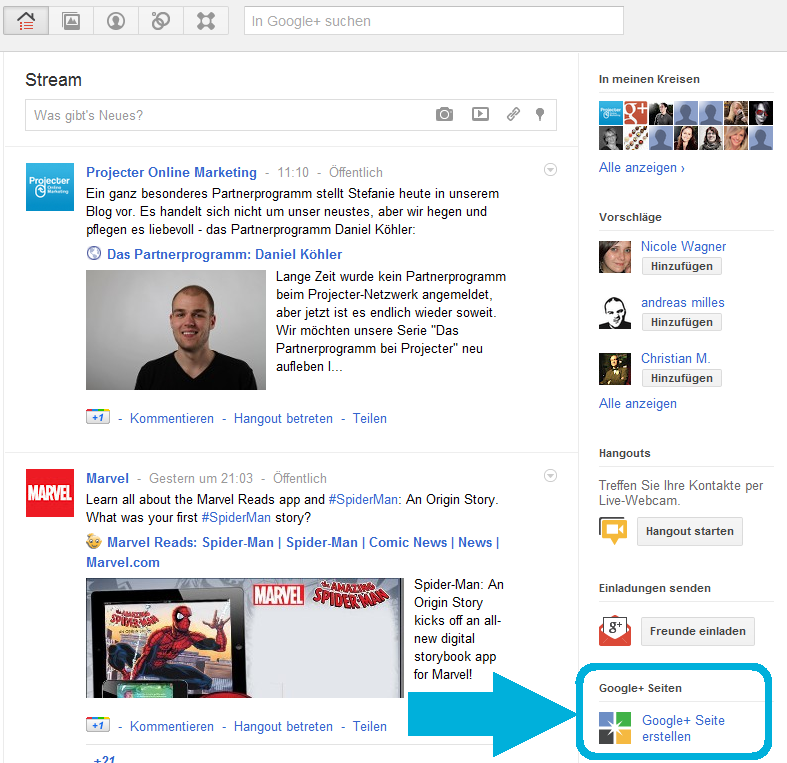787x763 pixels.
Task: Click +1 button on Marvel post
Action: click(98, 725)
